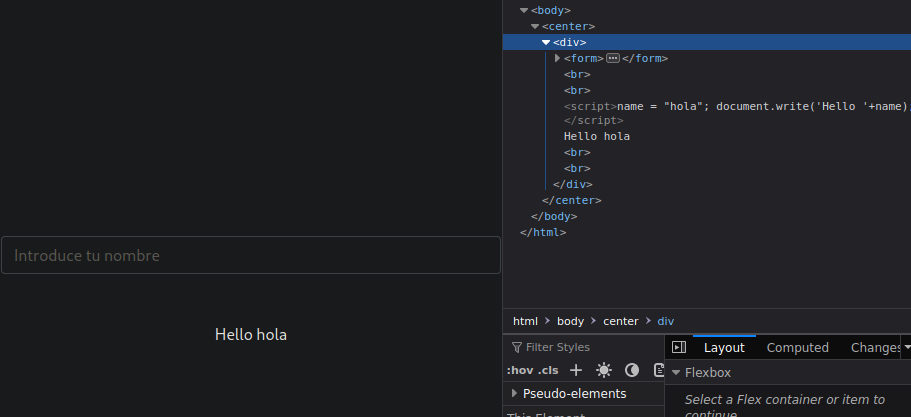This screenshot has height=417, width=911.
Task: Collapse the selected div node
Action: tap(546, 42)
